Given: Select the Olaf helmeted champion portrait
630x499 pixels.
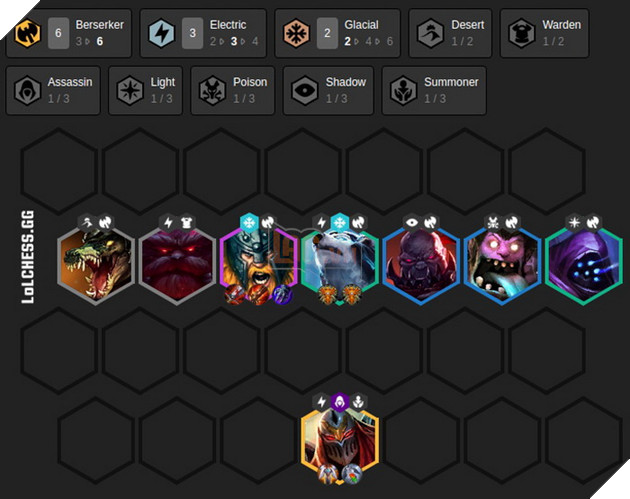Looking at the screenshot, I should tap(258, 264).
